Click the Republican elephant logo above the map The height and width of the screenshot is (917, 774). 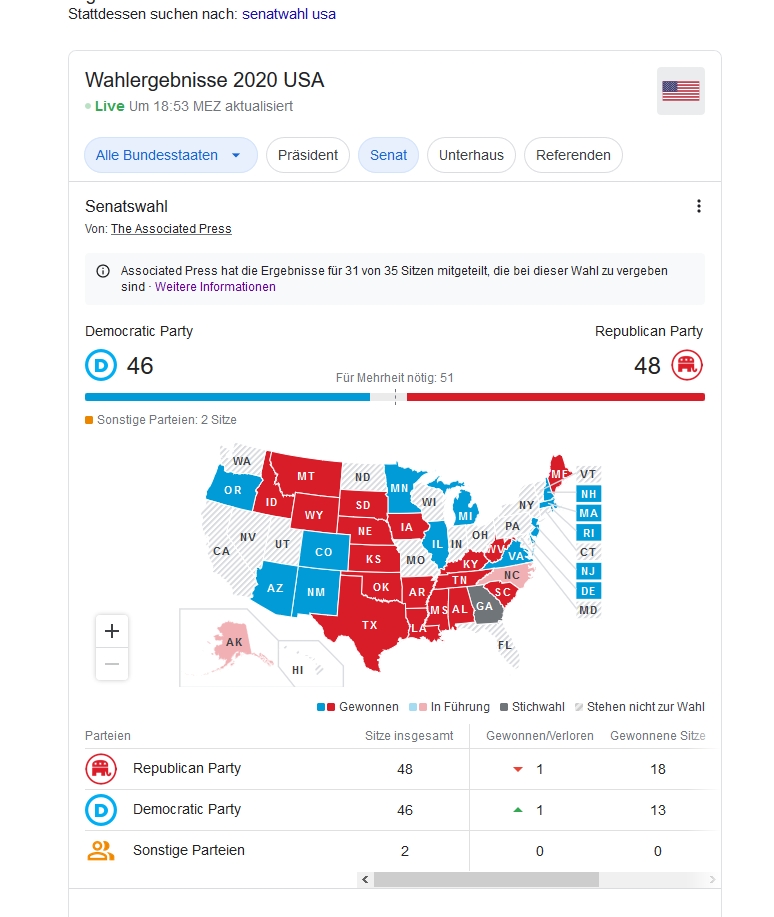pyautogui.click(x=687, y=366)
